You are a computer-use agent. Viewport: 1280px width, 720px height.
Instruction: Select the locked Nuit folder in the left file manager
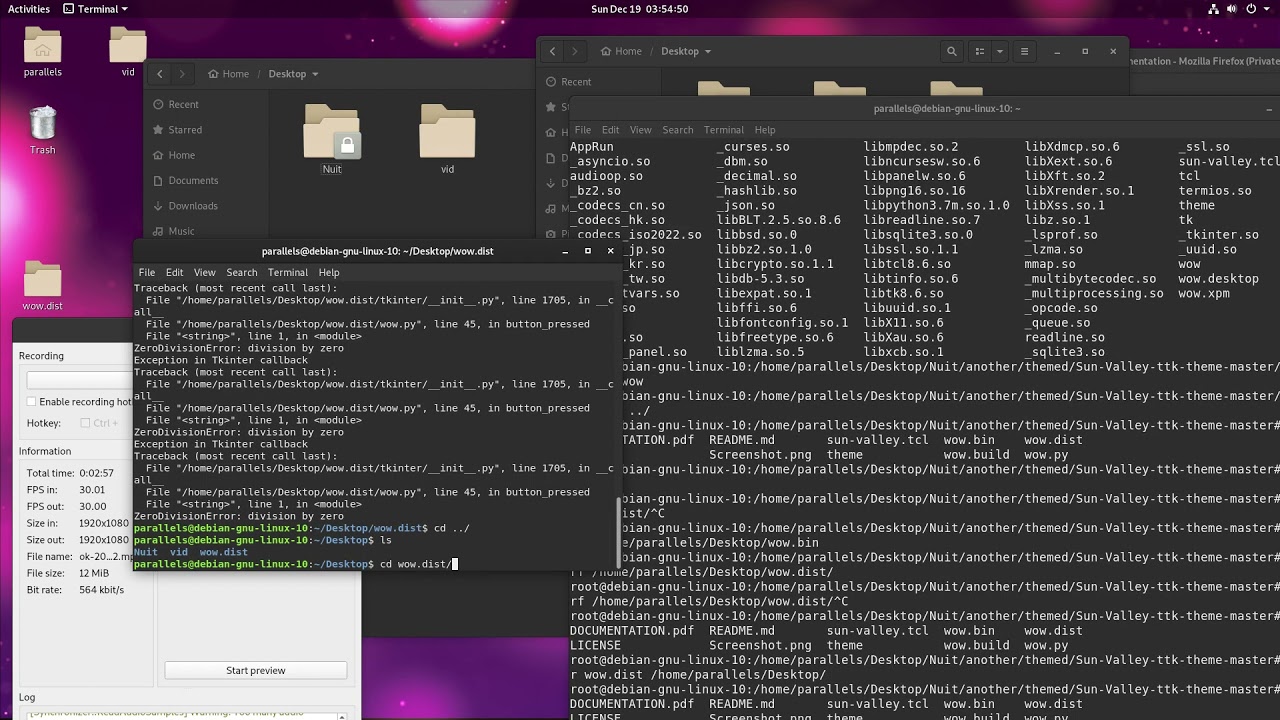[332, 139]
